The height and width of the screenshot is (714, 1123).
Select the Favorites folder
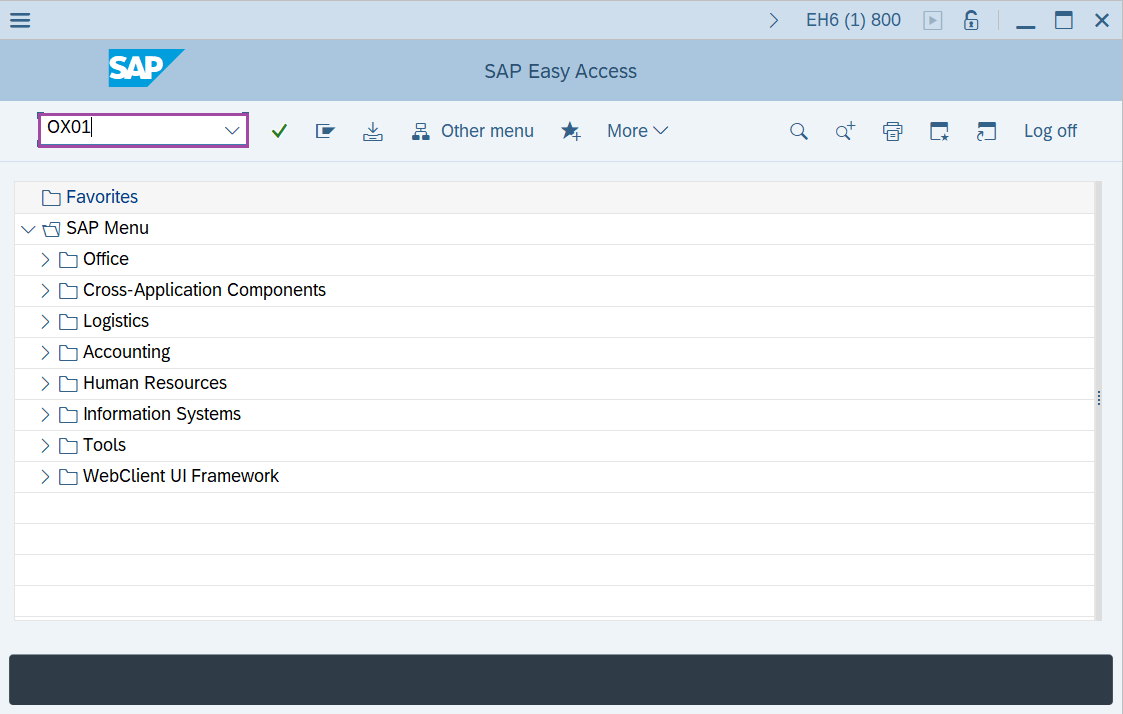pos(101,196)
